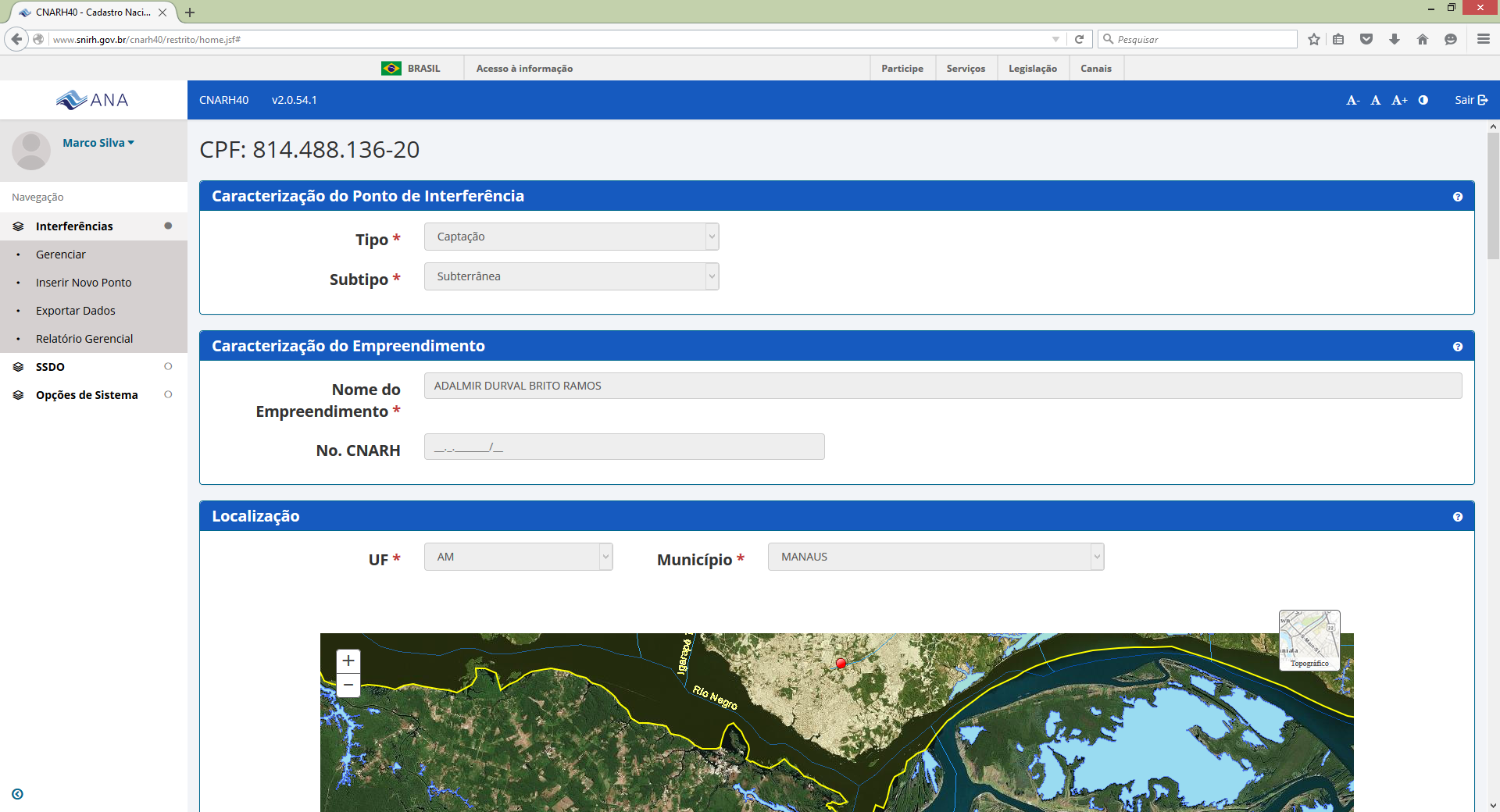Open the Legislação link in government bar

pos(1033,69)
